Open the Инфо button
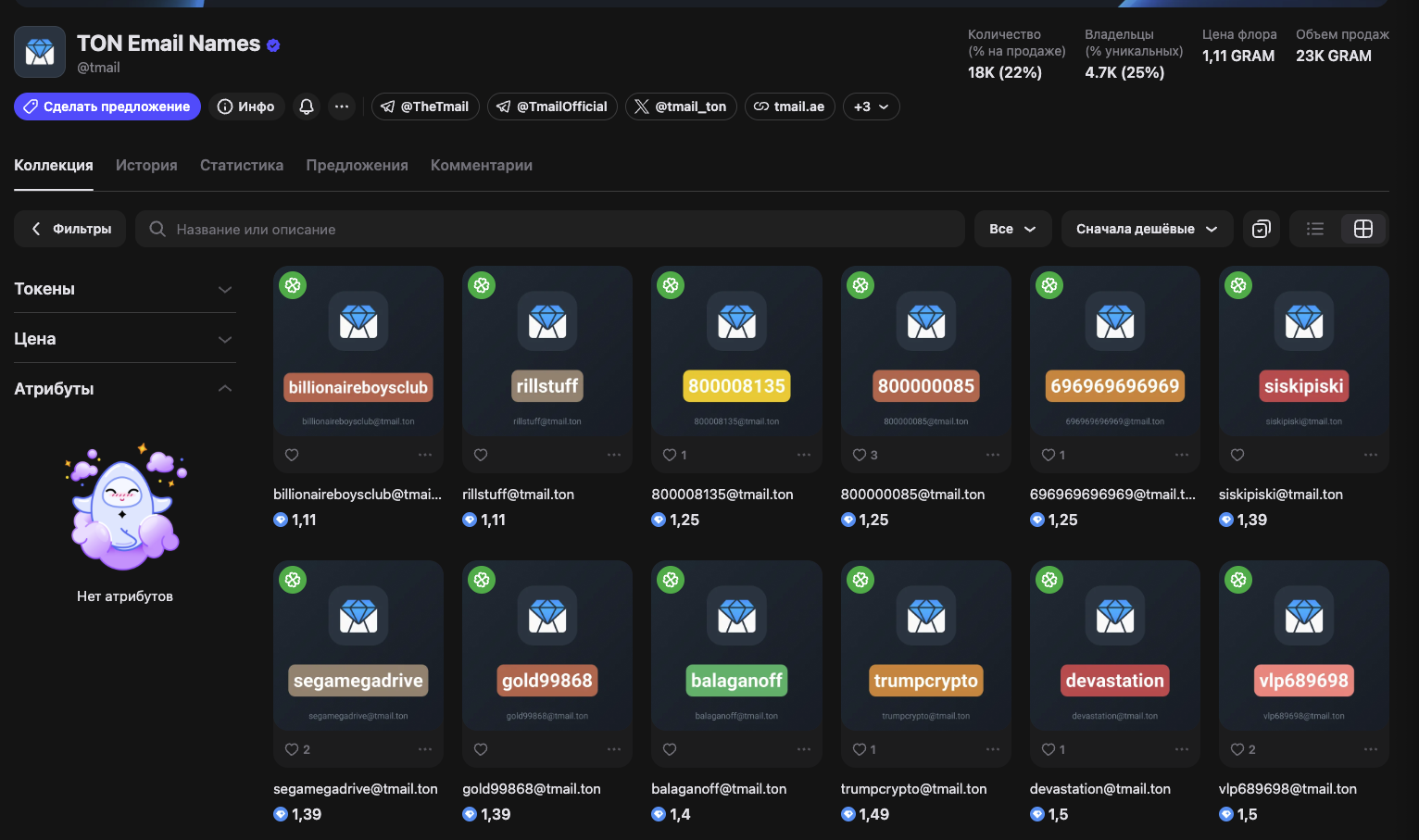Screen dimensions: 1419x840 coord(246,107)
